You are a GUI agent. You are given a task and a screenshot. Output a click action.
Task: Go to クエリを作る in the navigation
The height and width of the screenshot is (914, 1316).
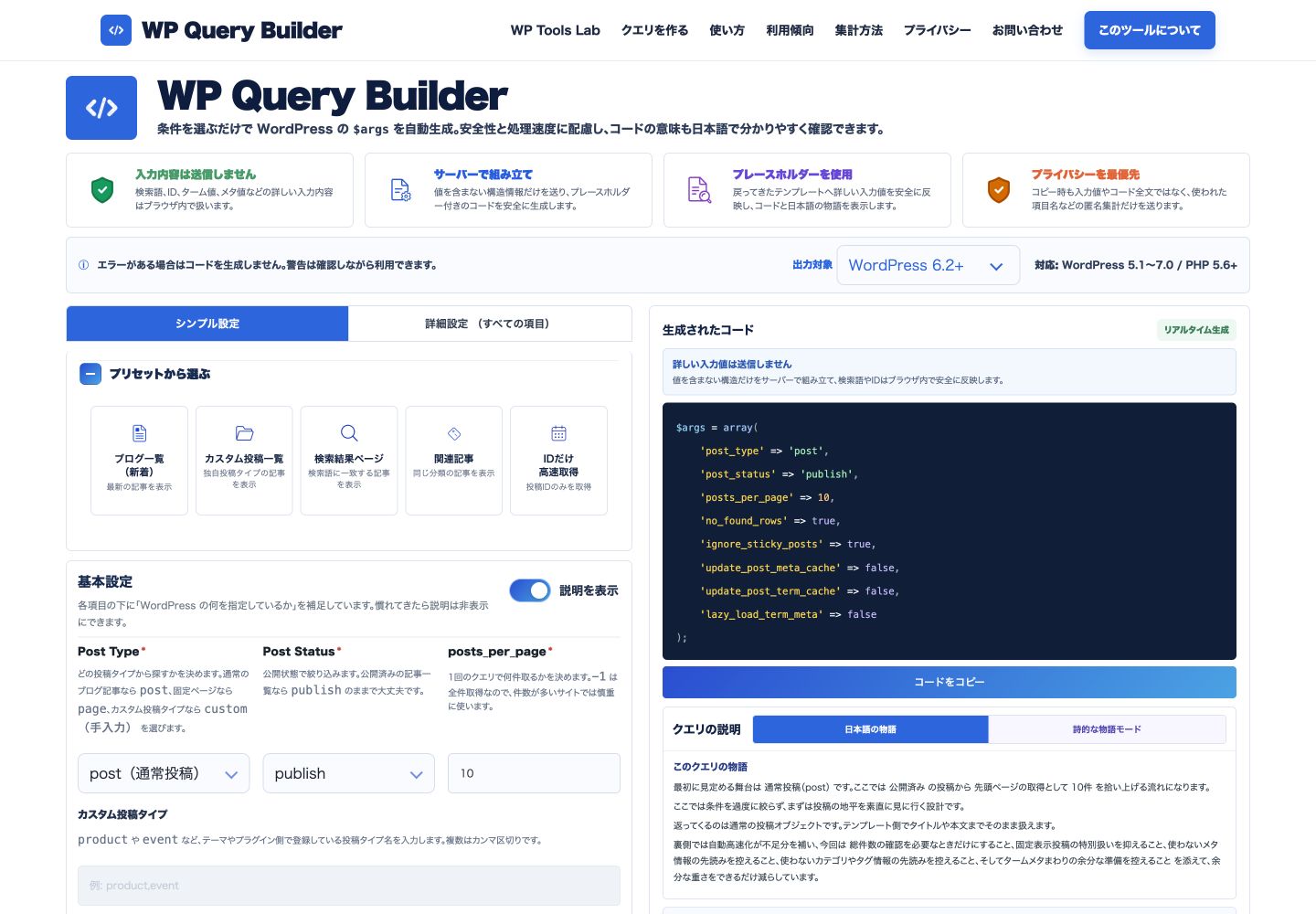(x=655, y=30)
